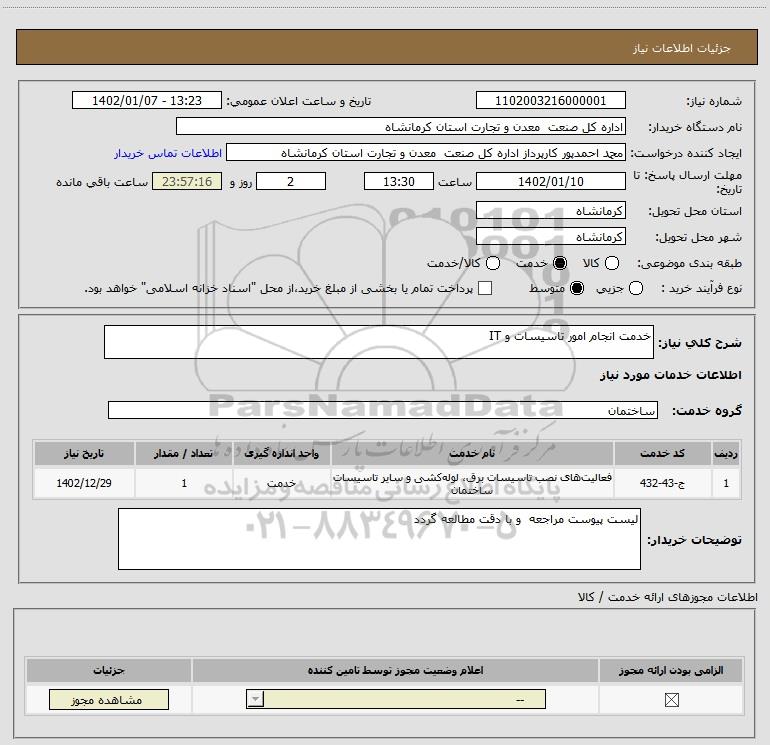Click the need date cell 1402/12/29

[84, 483]
